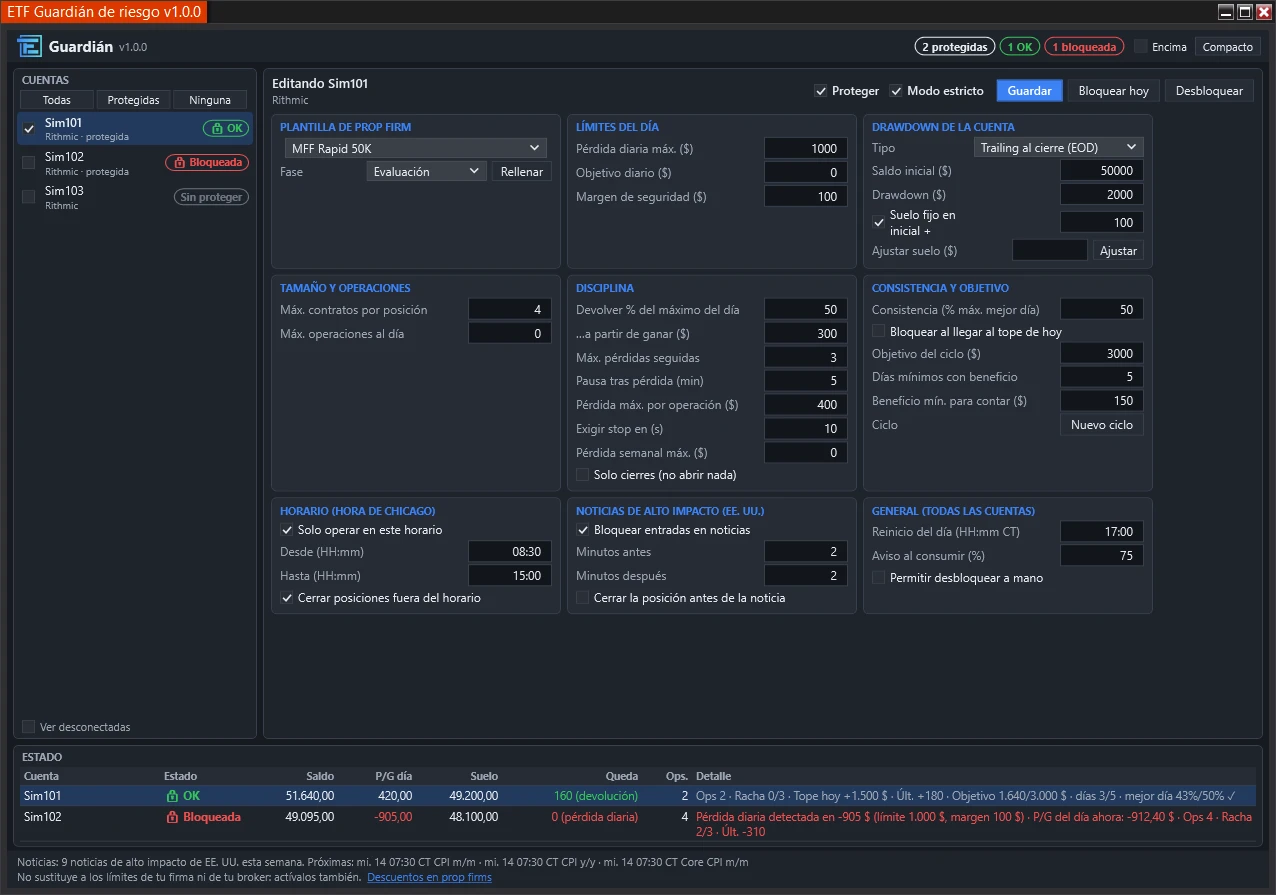Click the Desbloquear button
The width and height of the screenshot is (1276, 895).
1209,91
